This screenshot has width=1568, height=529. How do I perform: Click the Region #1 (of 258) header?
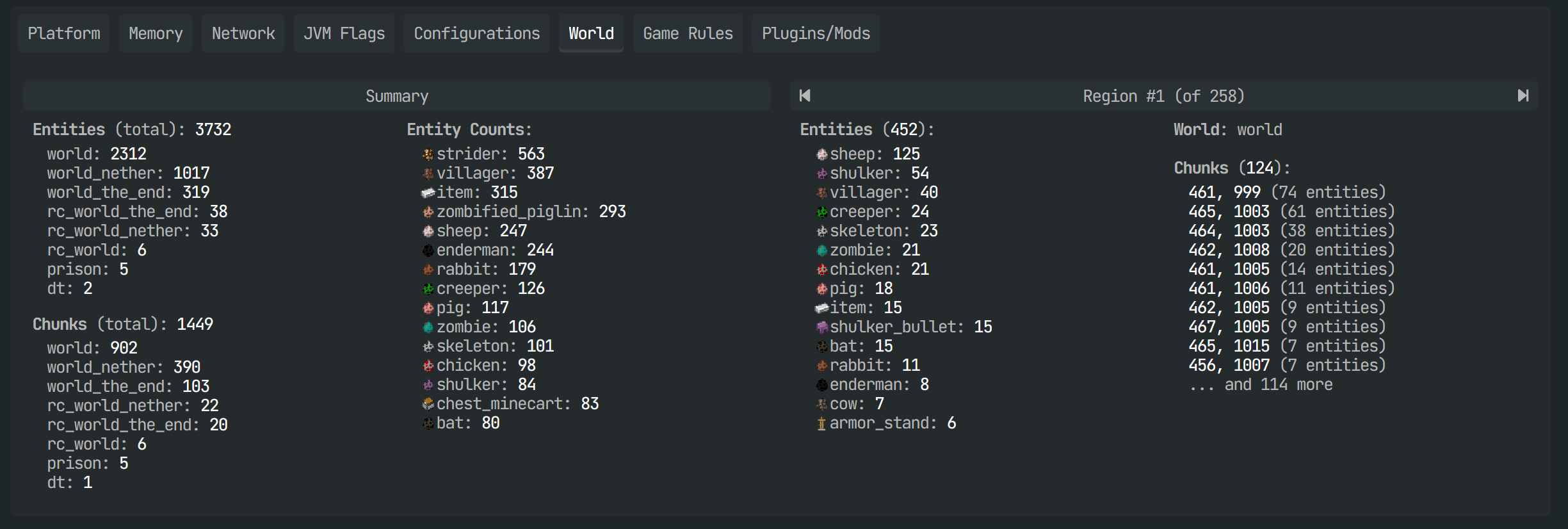click(x=1163, y=96)
